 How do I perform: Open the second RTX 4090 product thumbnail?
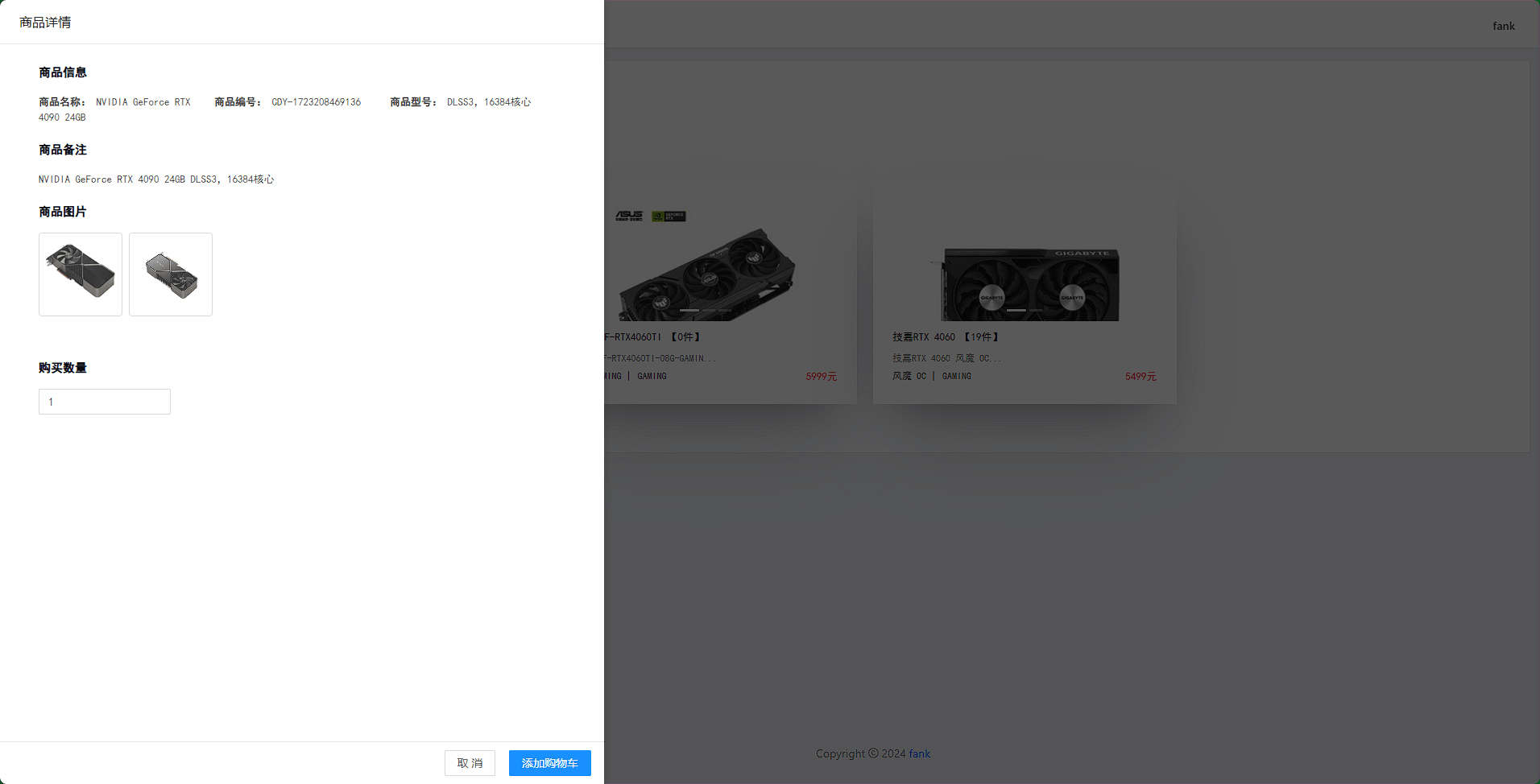[171, 274]
